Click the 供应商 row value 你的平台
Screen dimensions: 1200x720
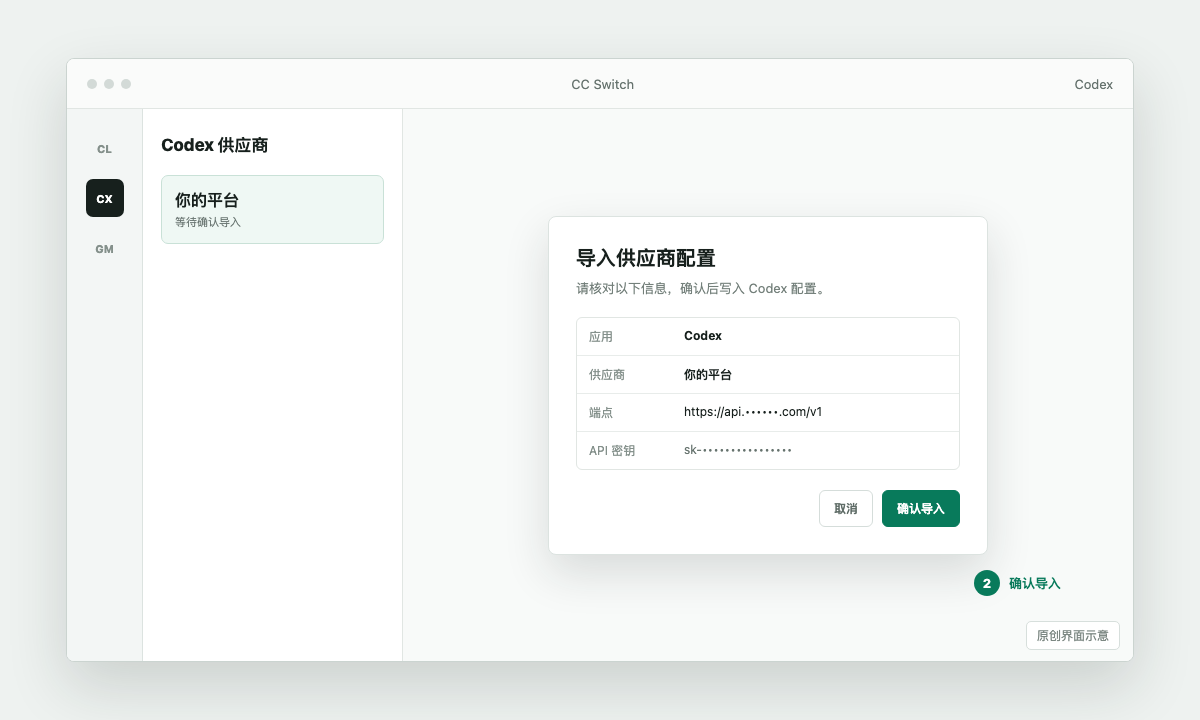tap(708, 374)
